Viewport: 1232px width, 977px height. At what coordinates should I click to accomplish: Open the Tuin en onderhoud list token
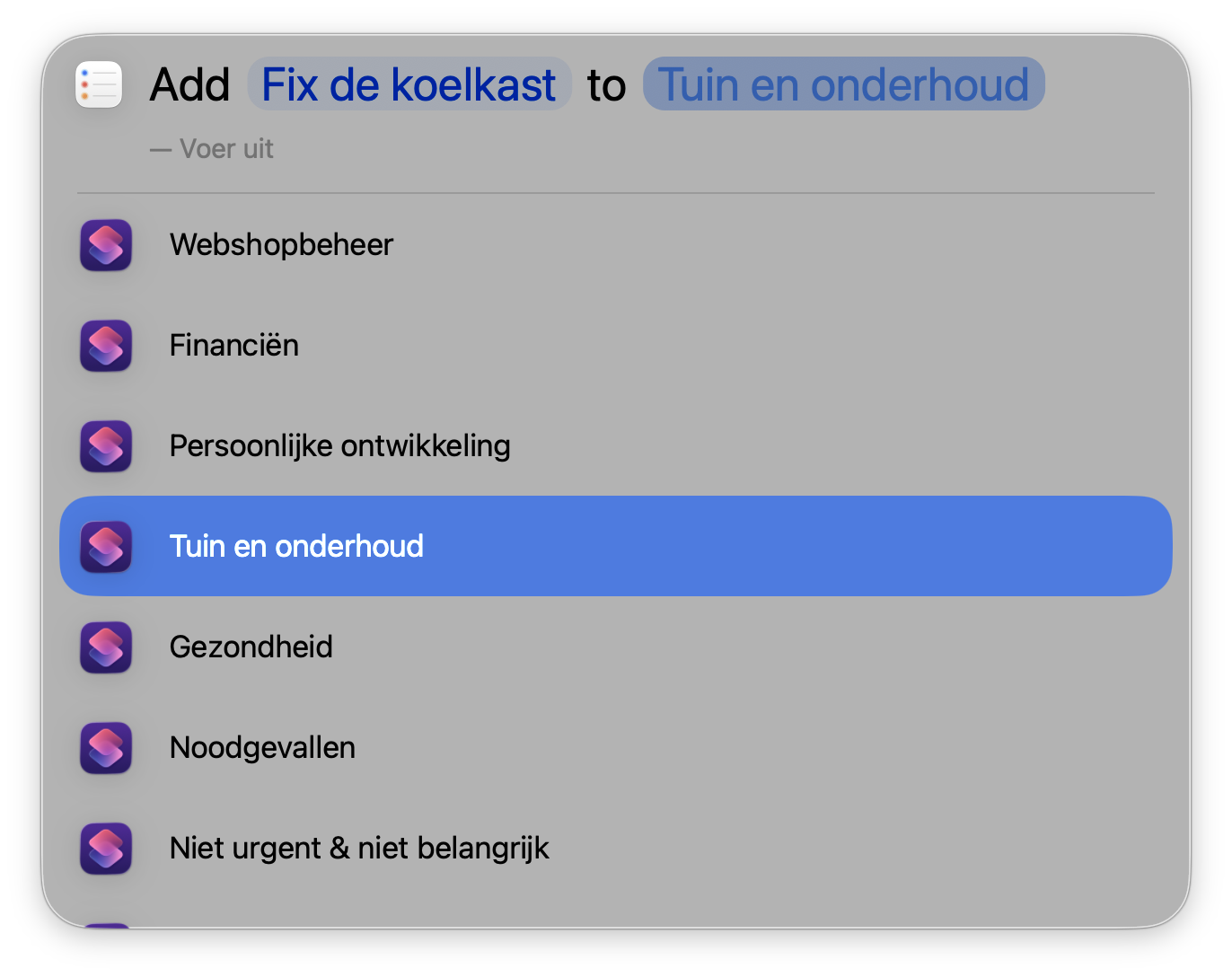(843, 84)
